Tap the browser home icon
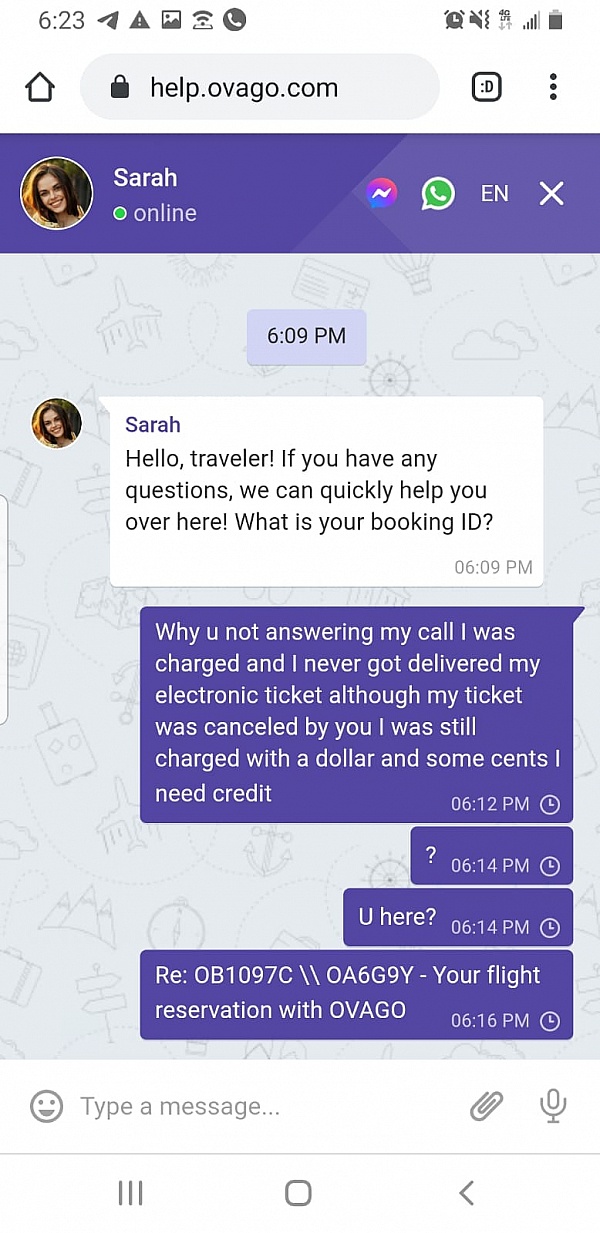Screen dimensions: 600x1233 coord(40,87)
